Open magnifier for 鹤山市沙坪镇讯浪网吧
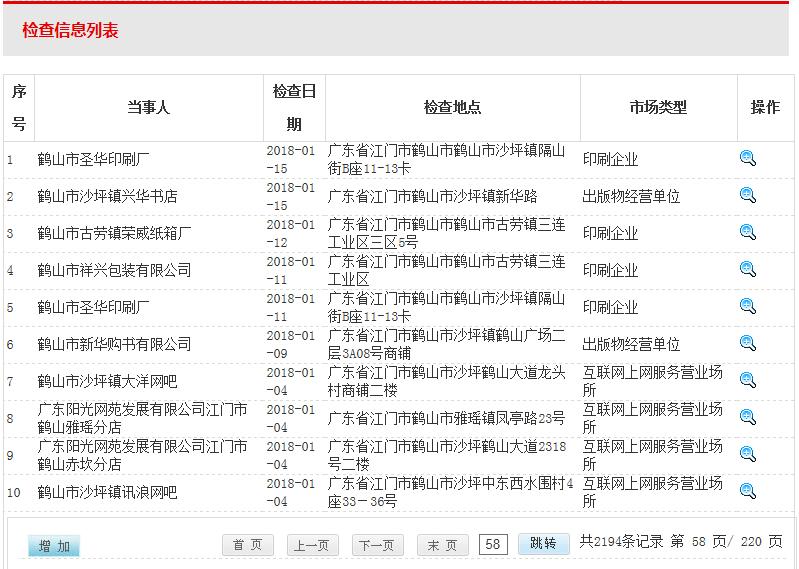The image size is (799, 569). click(x=747, y=491)
